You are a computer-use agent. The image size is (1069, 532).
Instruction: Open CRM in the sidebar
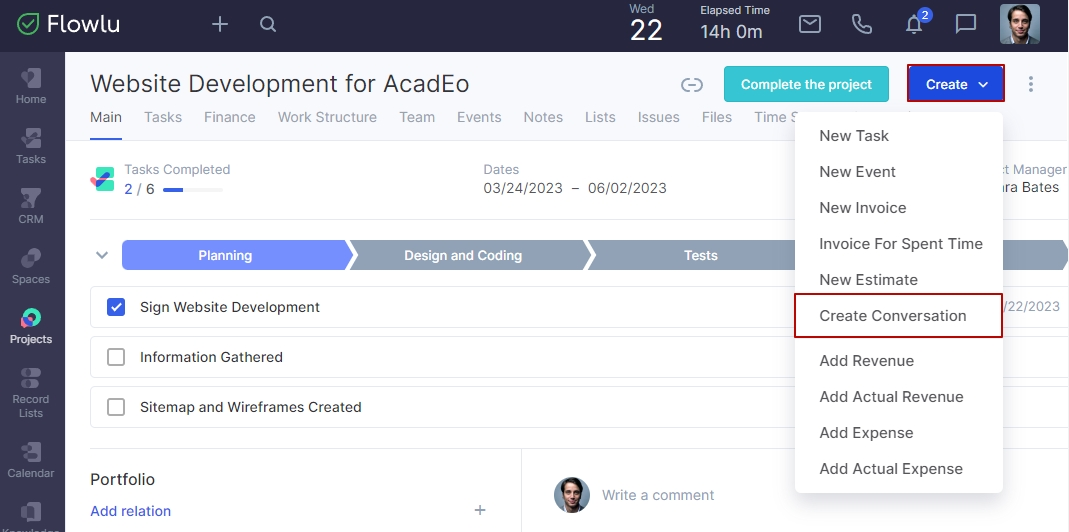click(x=31, y=207)
